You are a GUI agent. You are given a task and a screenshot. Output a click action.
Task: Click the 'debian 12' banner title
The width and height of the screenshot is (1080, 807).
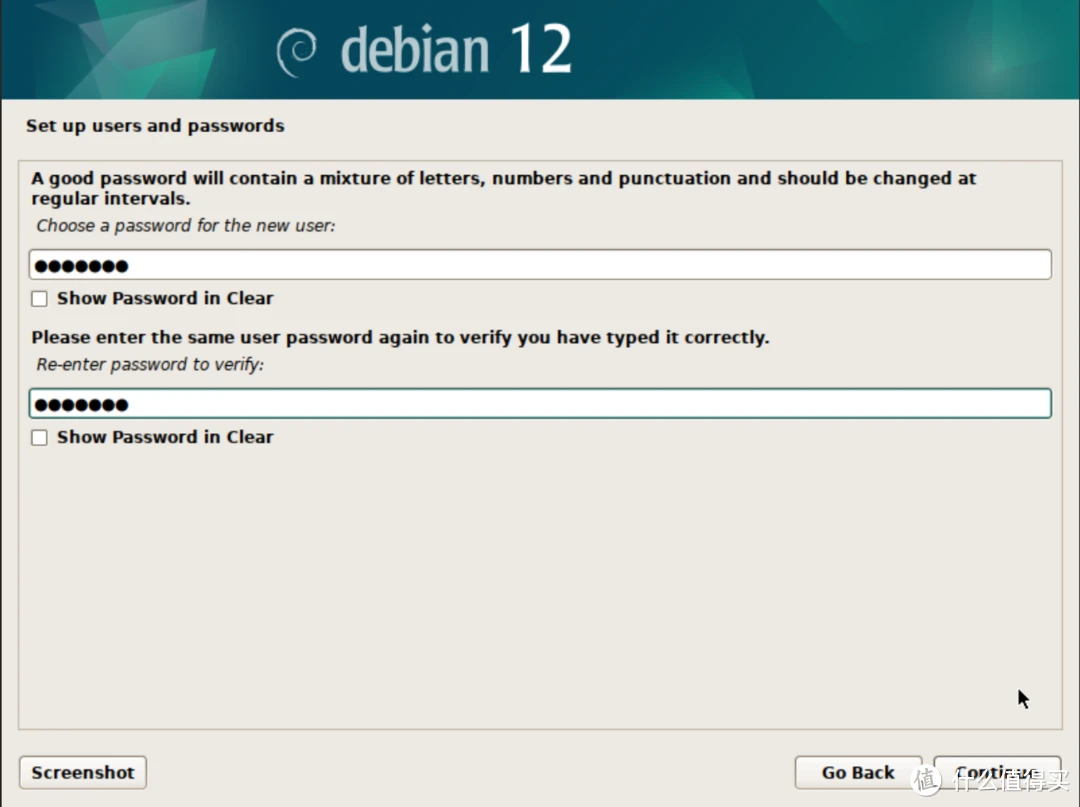tap(455, 50)
